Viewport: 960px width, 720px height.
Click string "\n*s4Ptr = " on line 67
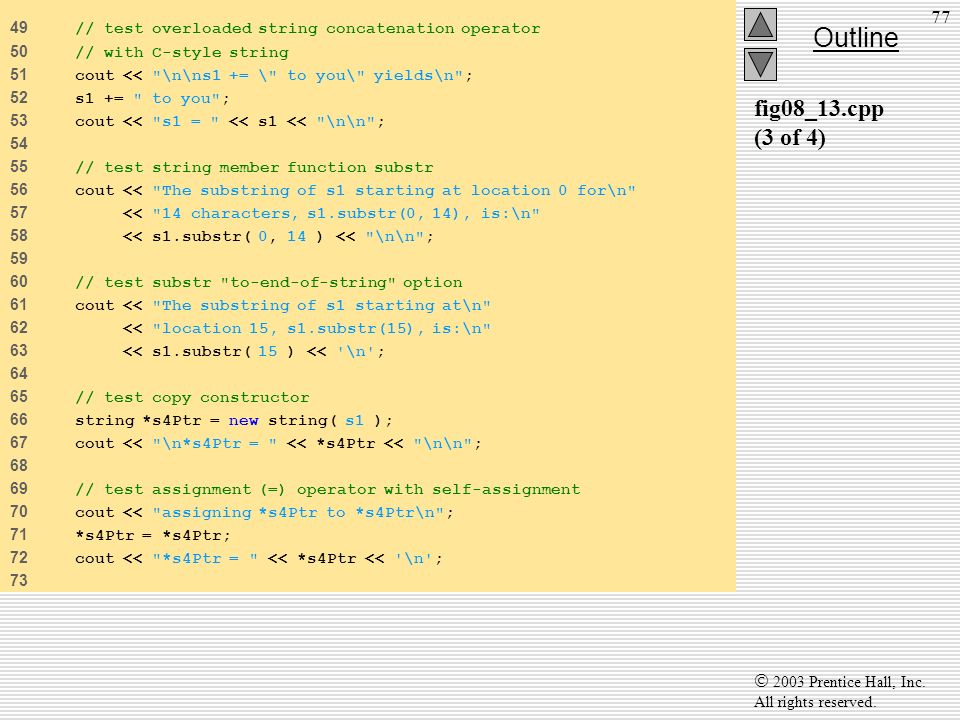point(215,444)
